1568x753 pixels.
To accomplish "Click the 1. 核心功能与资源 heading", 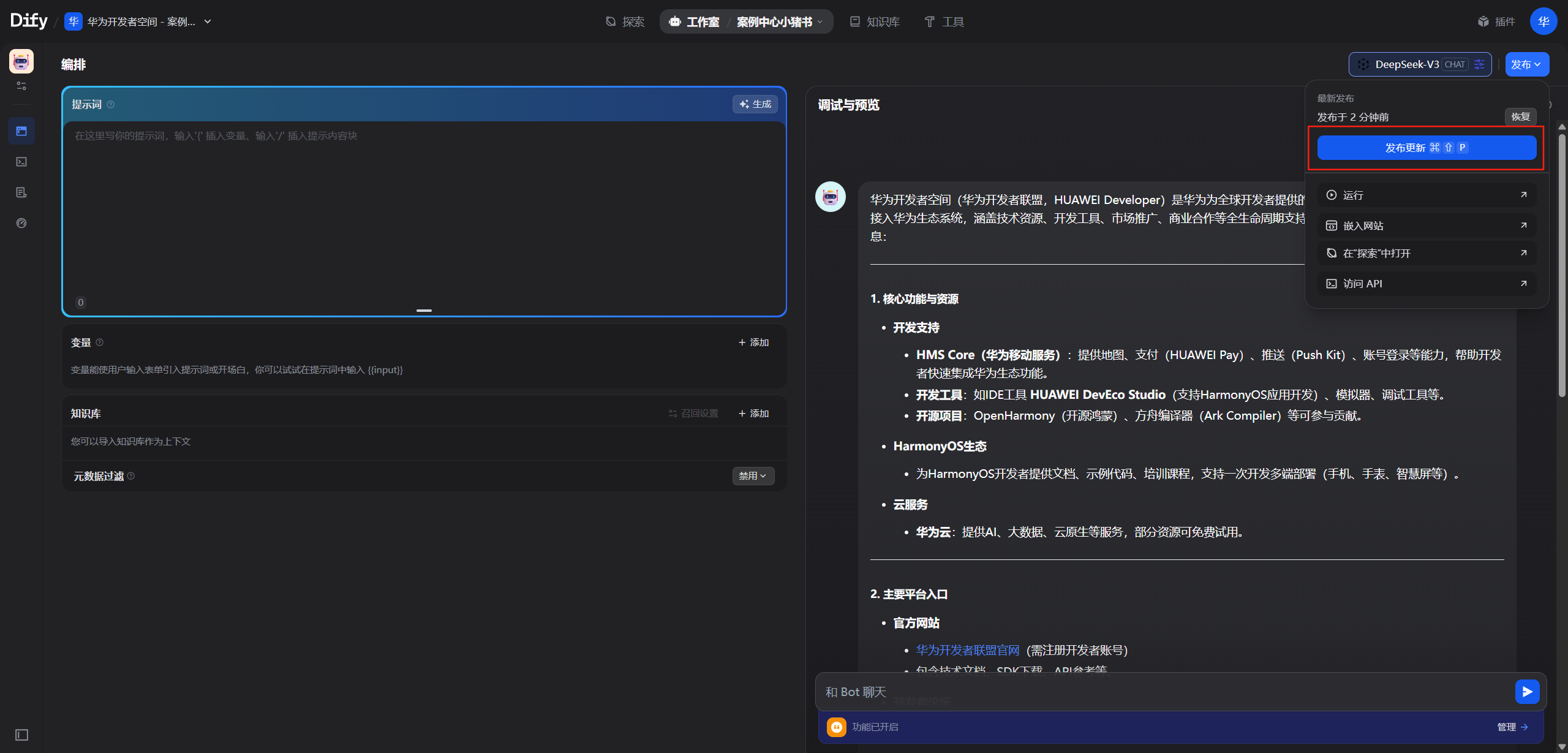I will [914, 299].
